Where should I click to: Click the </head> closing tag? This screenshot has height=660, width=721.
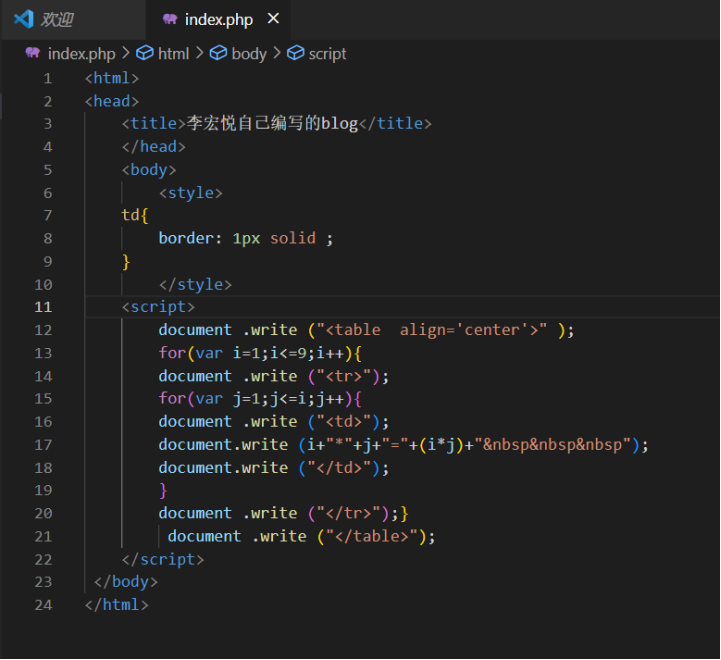tap(154, 147)
